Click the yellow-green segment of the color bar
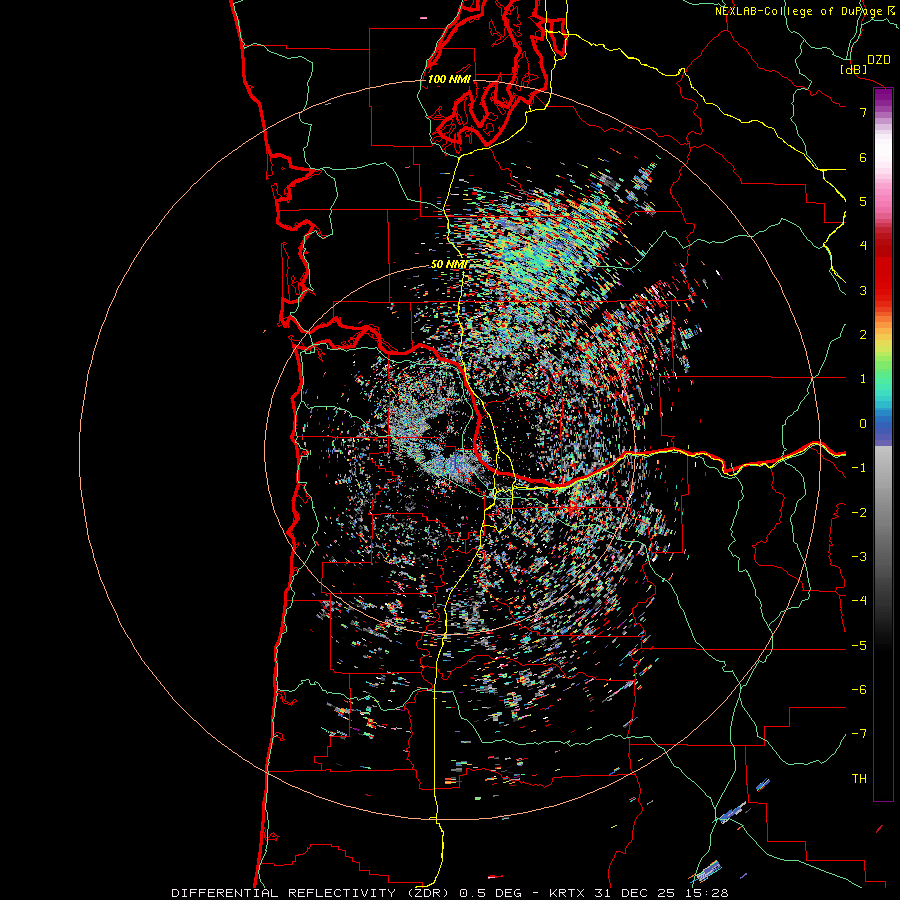The width and height of the screenshot is (900, 900). [883, 349]
